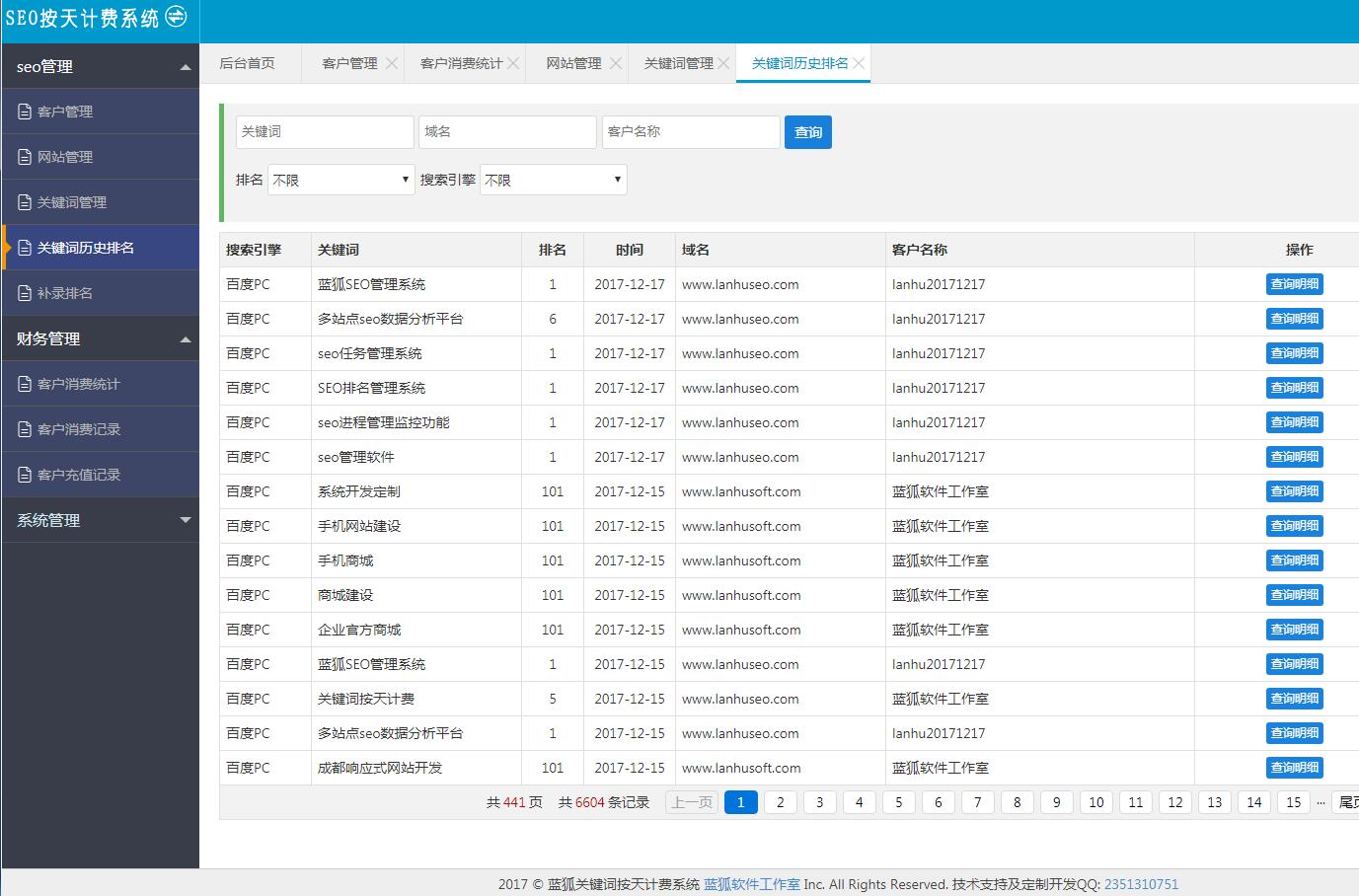Click the document icon beside 客户消费记录

25,429
